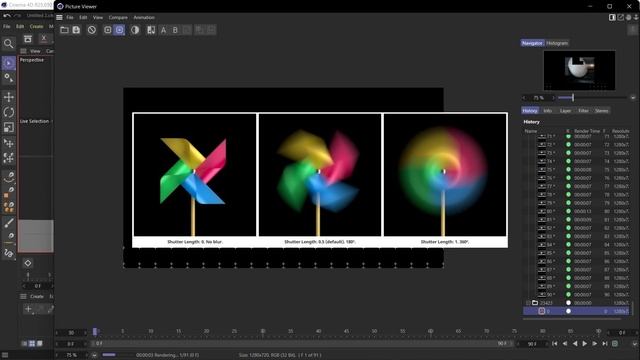Click the 75 % navigator zoom field

click(x=539, y=98)
